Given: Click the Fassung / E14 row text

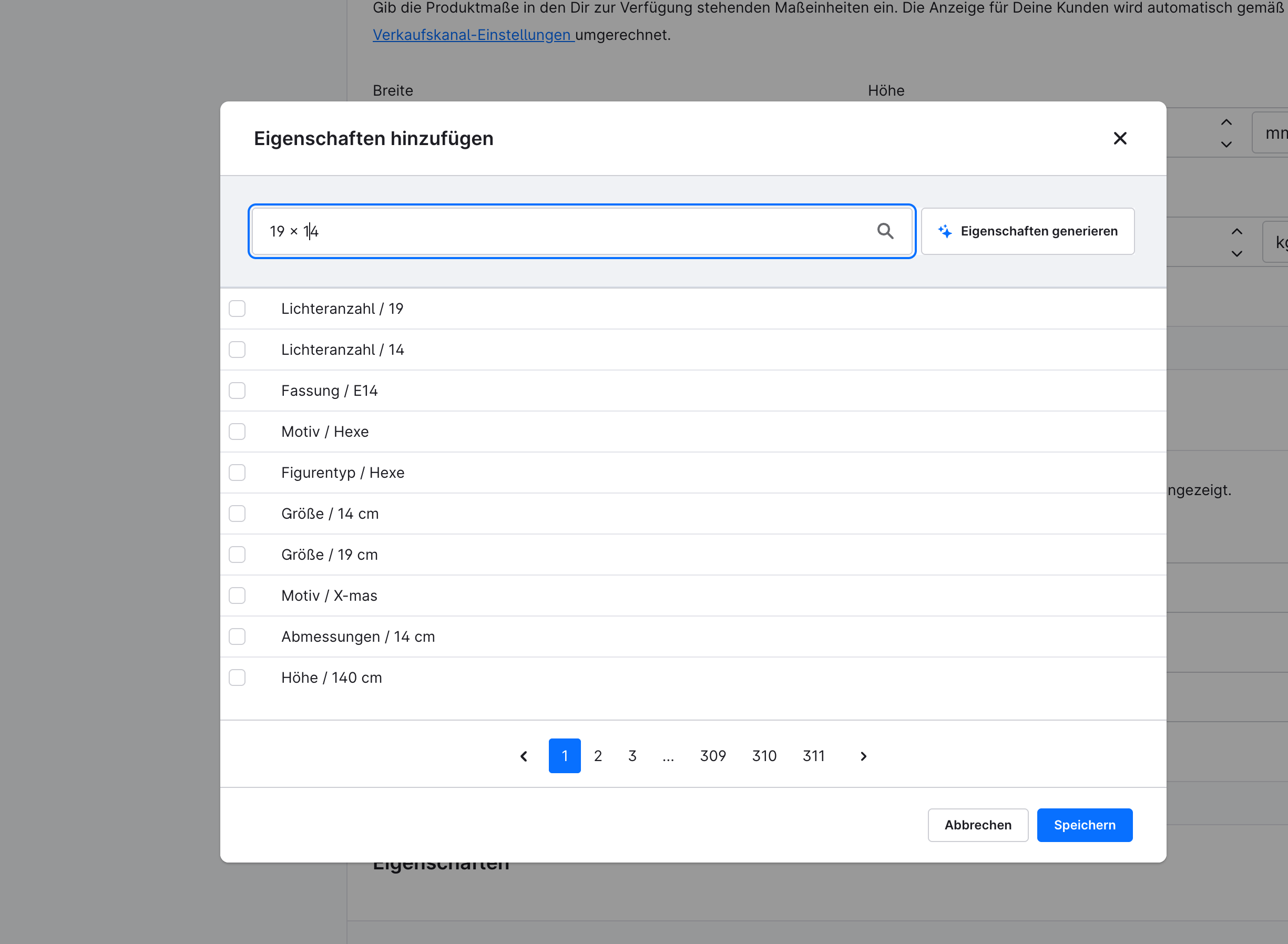Looking at the screenshot, I should click(x=329, y=391).
